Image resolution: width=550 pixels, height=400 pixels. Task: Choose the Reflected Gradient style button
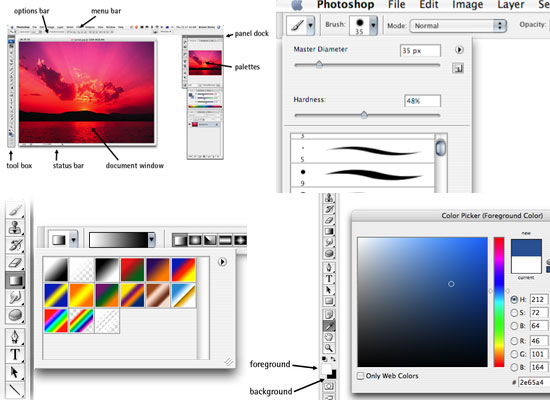pyautogui.click(x=225, y=240)
